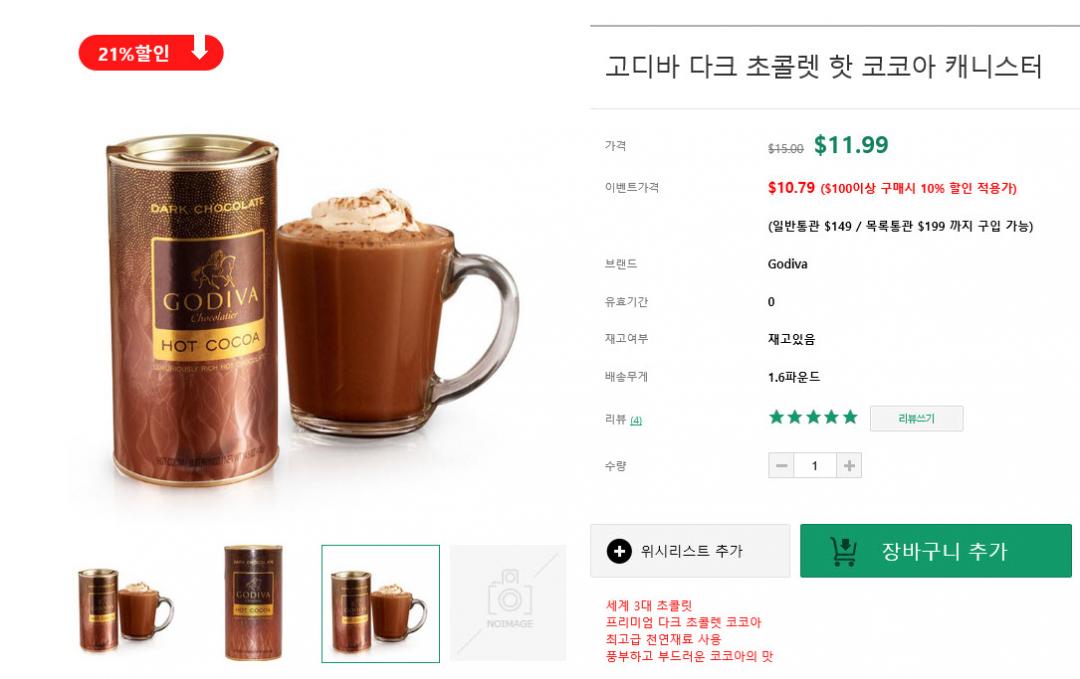1080x679 pixels.
Task: Select the canister-only second thumbnail
Action: 253,603
